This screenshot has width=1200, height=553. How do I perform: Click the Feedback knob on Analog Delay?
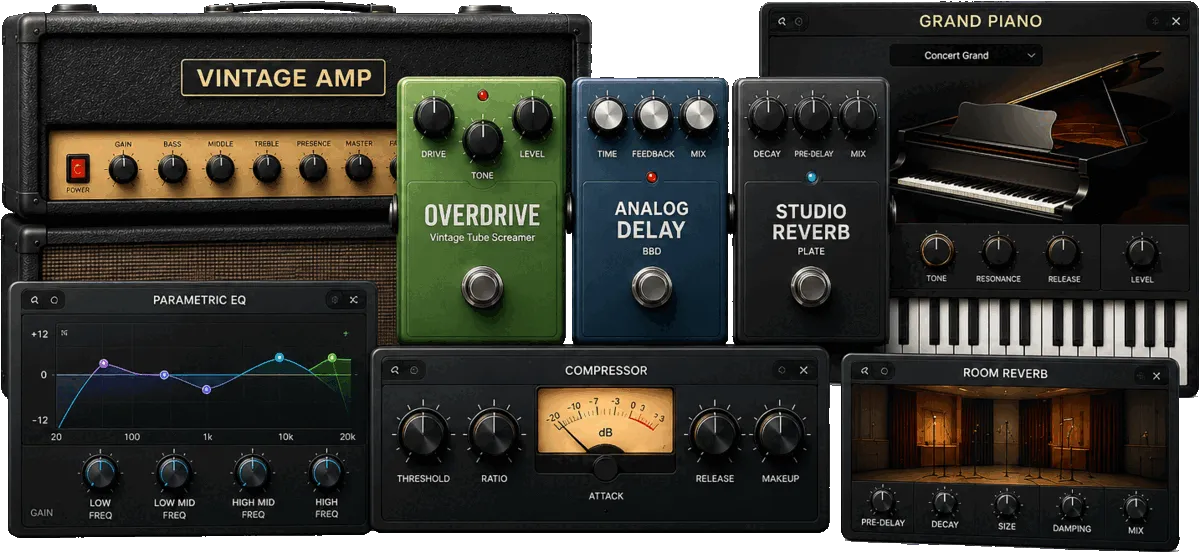(652, 117)
